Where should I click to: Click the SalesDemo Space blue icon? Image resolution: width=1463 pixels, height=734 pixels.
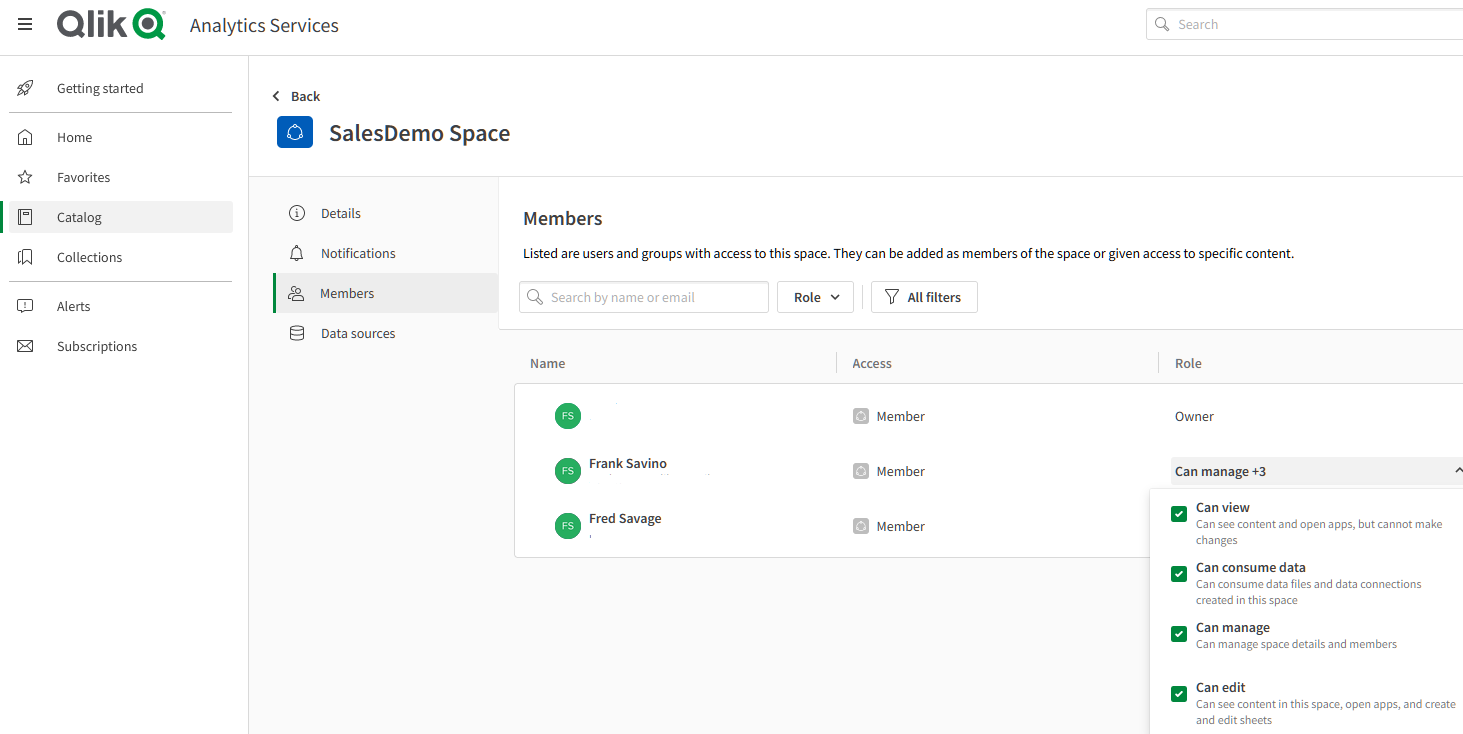pos(295,132)
